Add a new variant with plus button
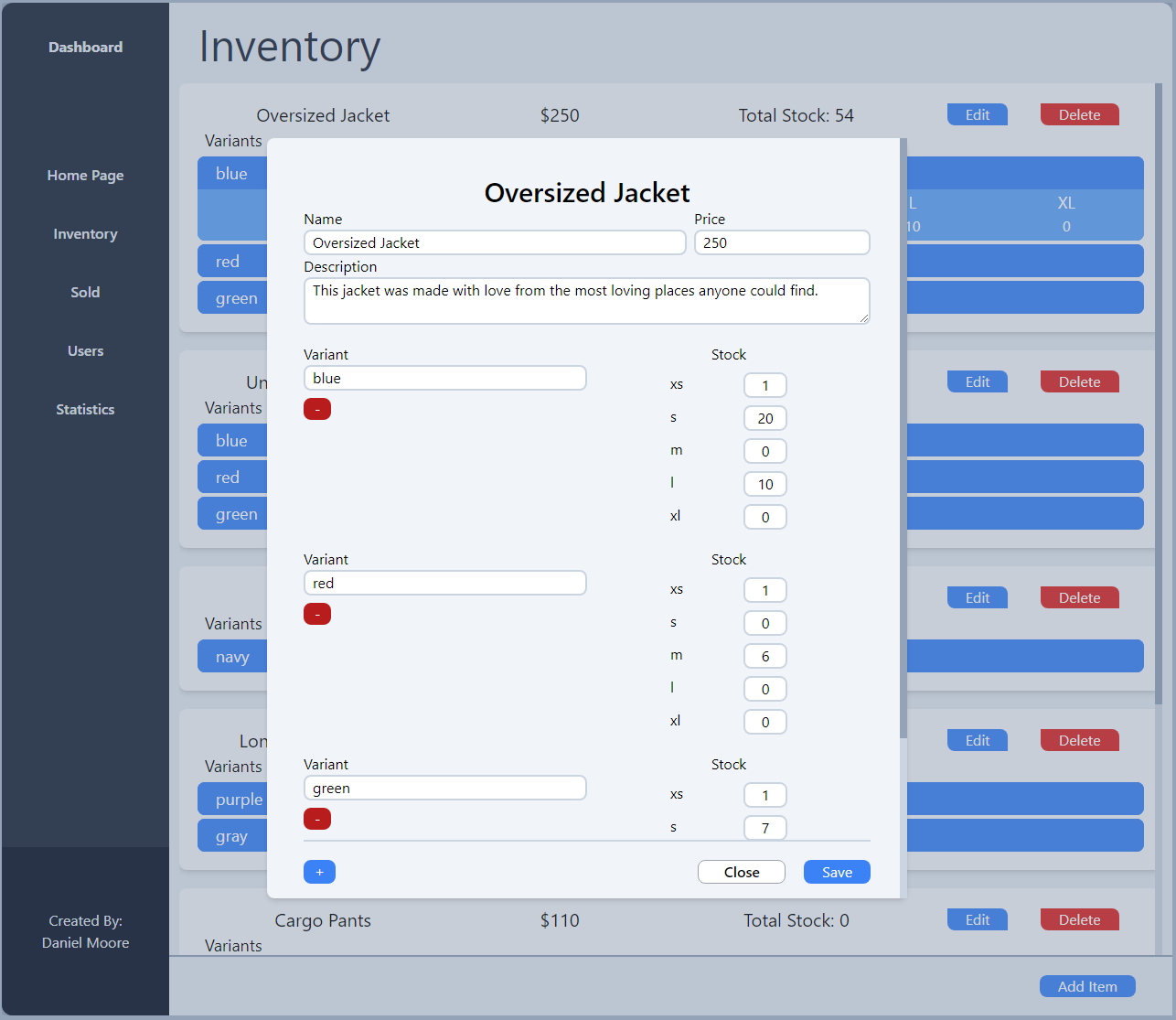Screen dimensions: 1176x1020 click(x=319, y=872)
